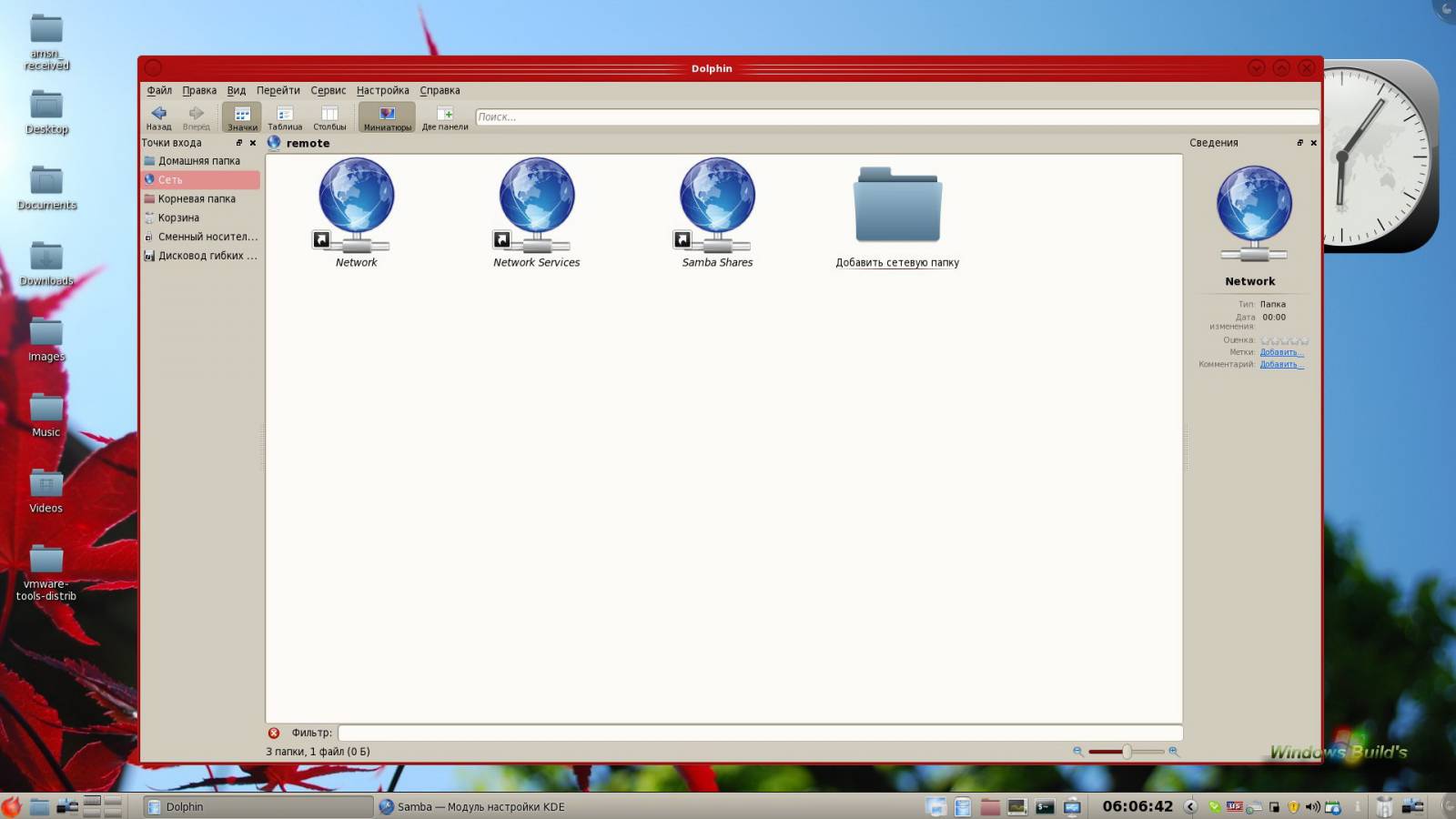Close the Сведения panel

[1313, 143]
